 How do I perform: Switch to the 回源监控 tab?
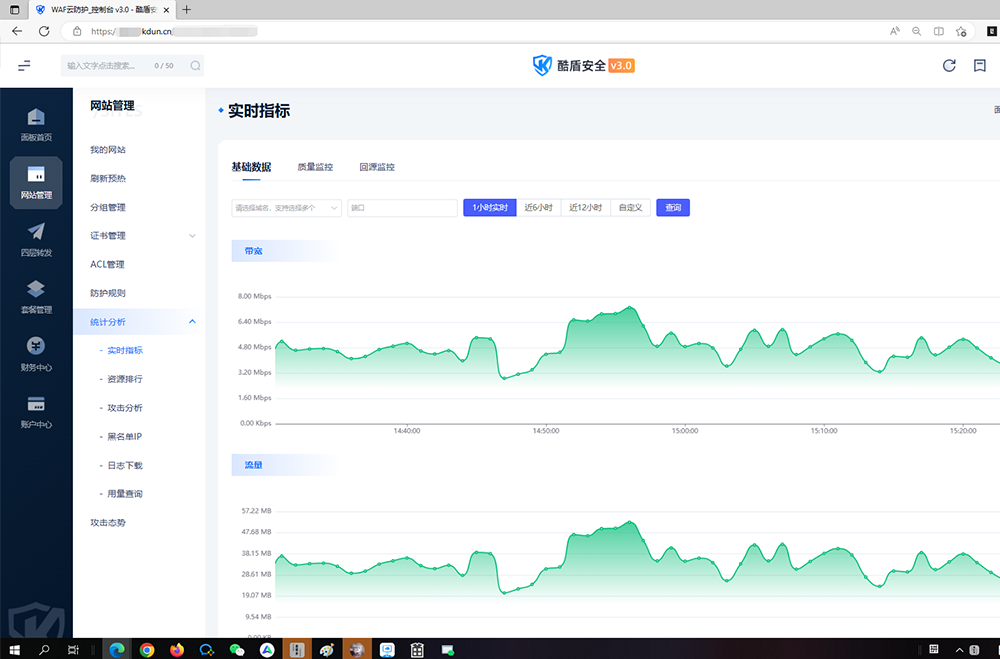[377, 167]
